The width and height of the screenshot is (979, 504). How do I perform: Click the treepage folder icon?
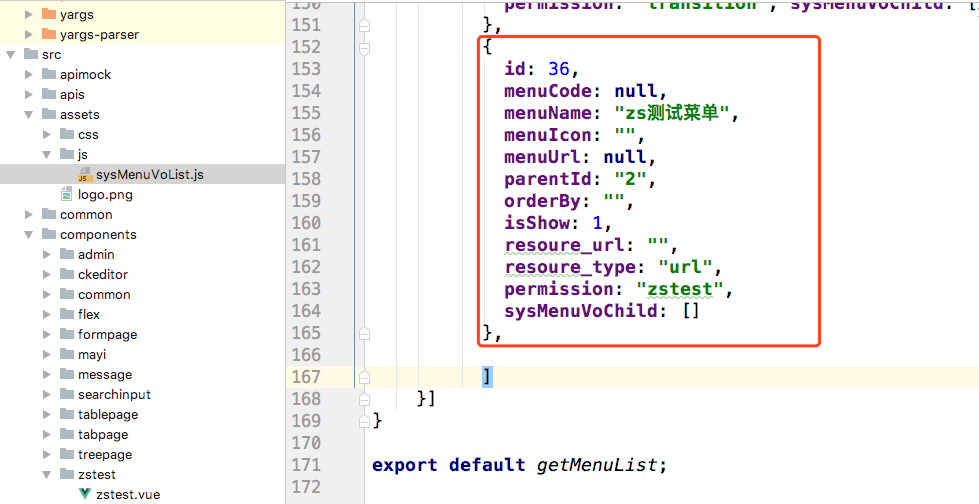coord(67,453)
